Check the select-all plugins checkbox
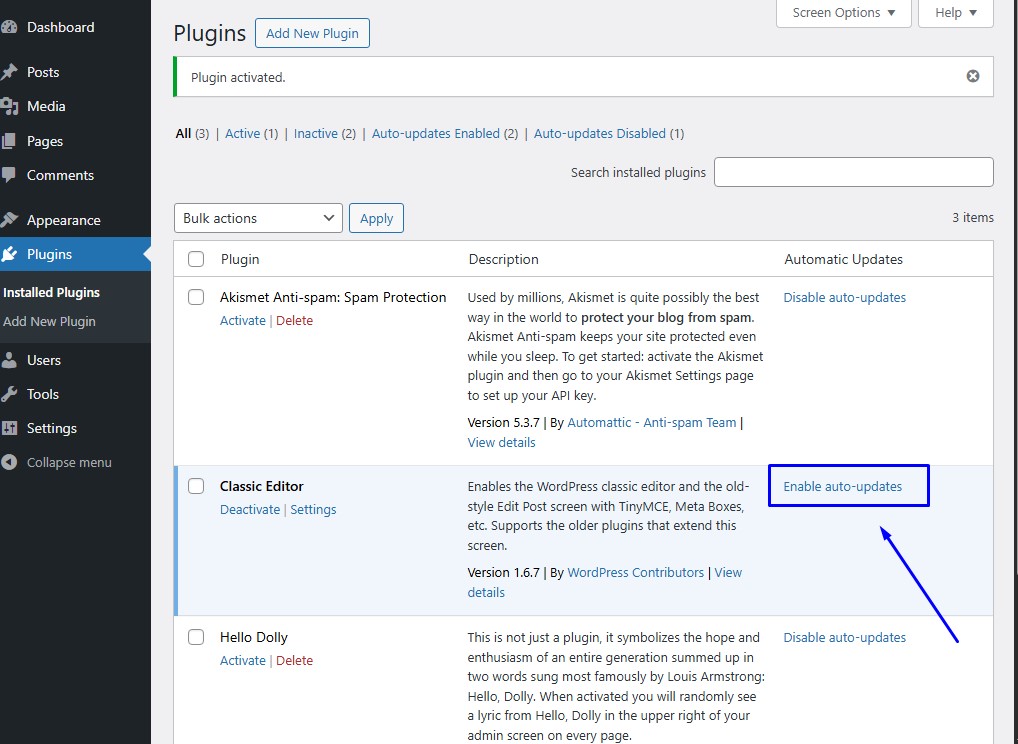This screenshot has width=1018, height=744. tap(196, 258)
